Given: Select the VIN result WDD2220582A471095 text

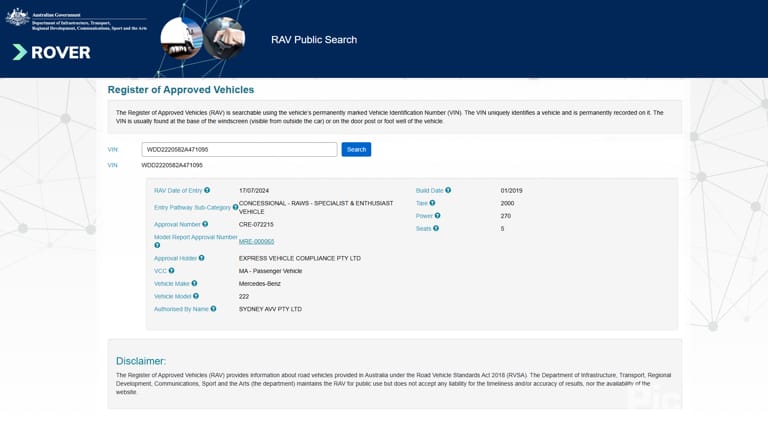Looking at the screenshot, I should 172,165.
